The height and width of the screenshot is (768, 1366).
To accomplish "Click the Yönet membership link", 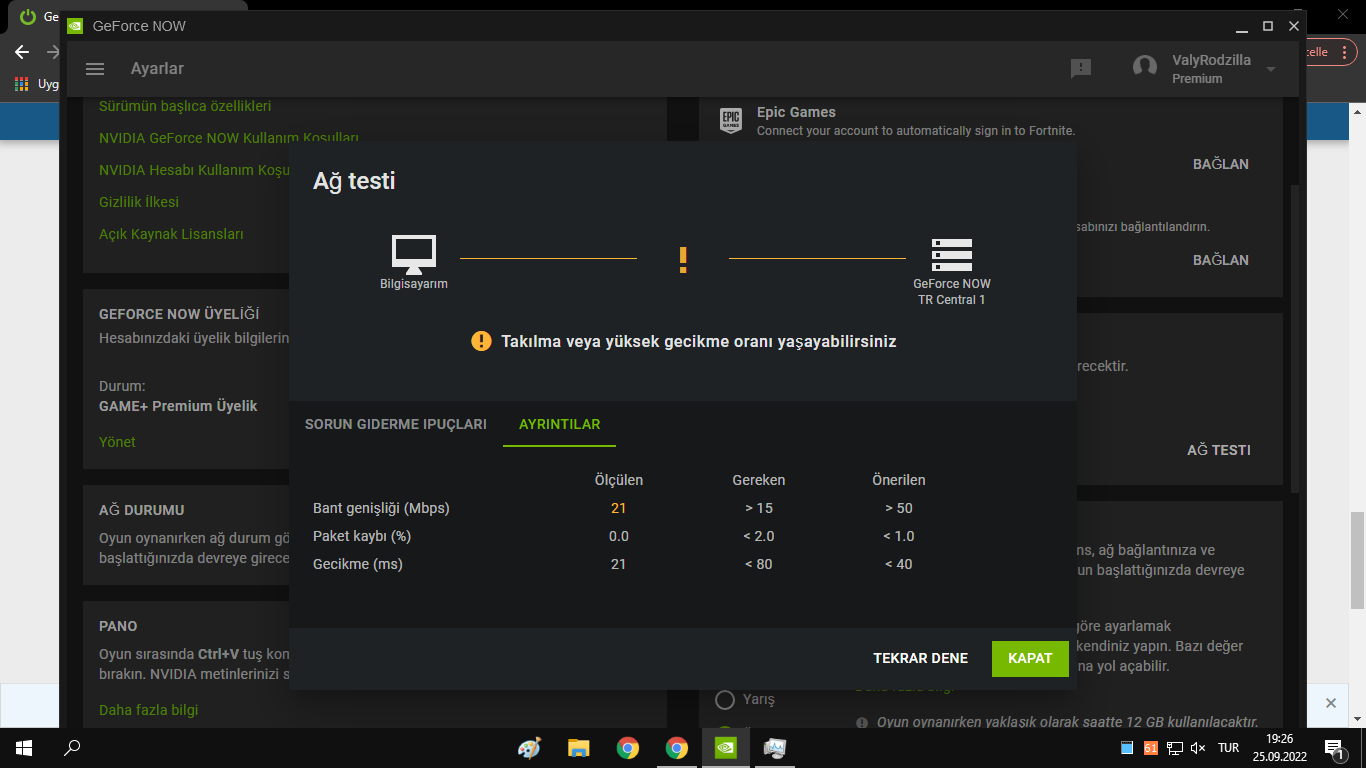I will click(x=117, y=442).
